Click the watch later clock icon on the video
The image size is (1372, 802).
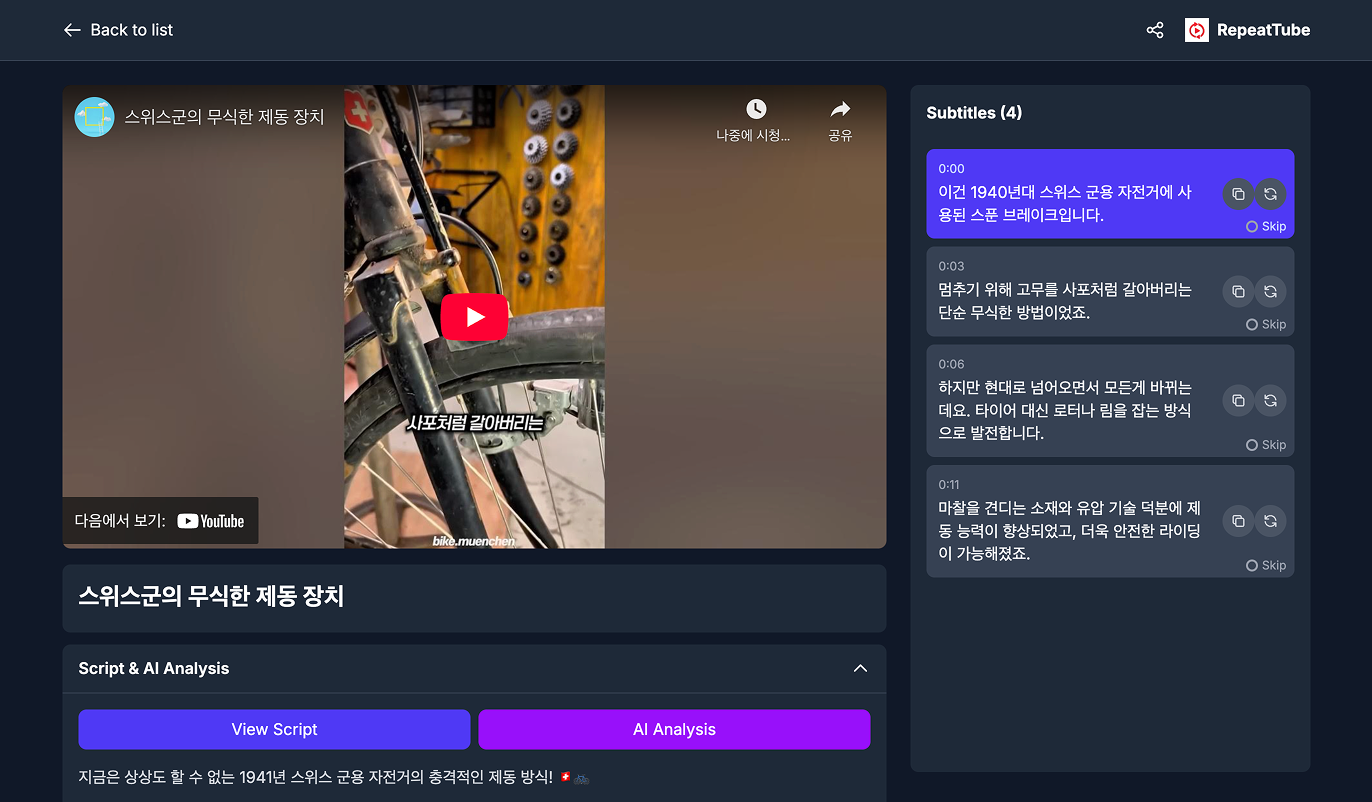pos(756,108)
